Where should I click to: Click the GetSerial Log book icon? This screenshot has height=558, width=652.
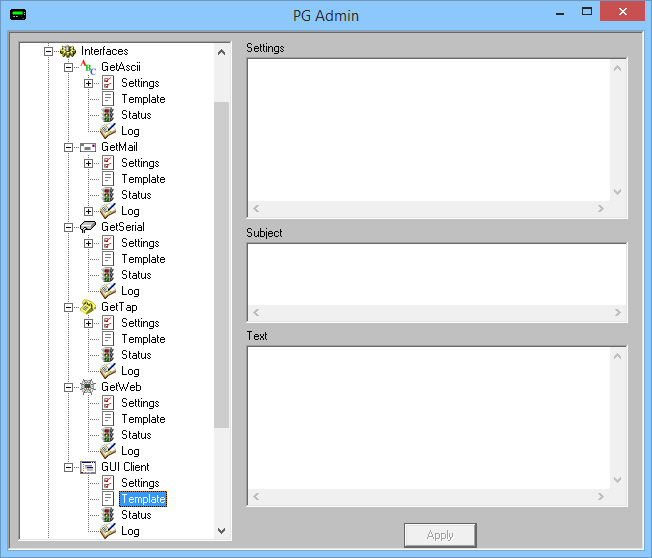[108, 291]
